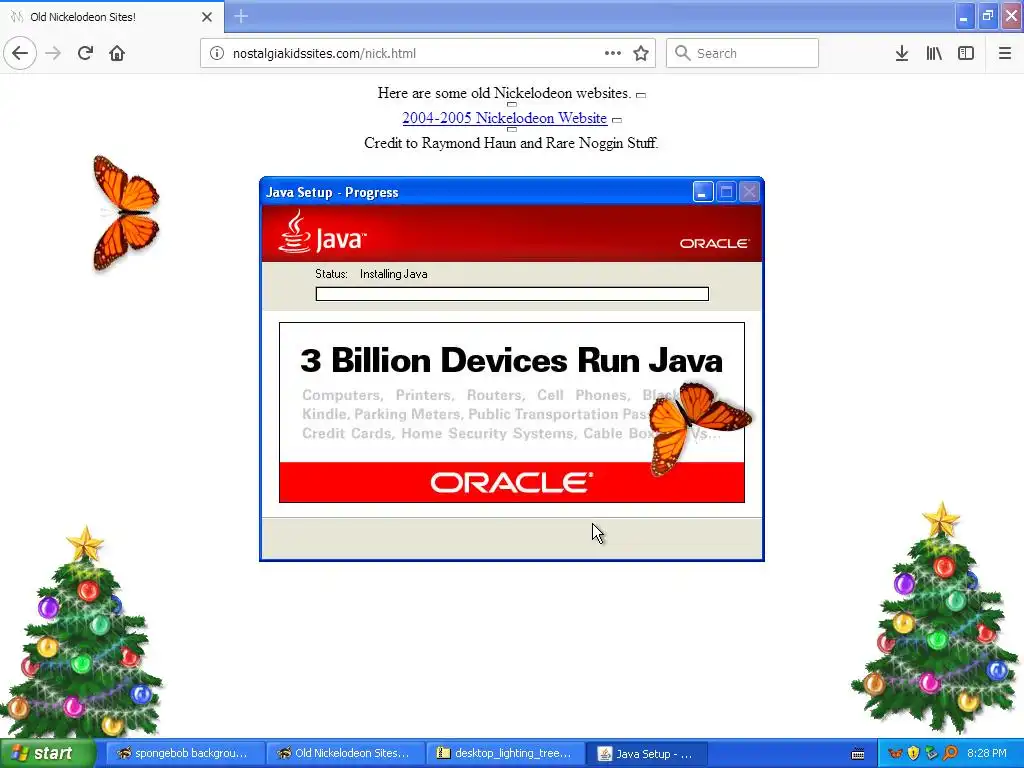This screenshot has height=768, width=1024.
Task: Select the Old Nickelodeon Sites! tab
Action: click(111, 17)
